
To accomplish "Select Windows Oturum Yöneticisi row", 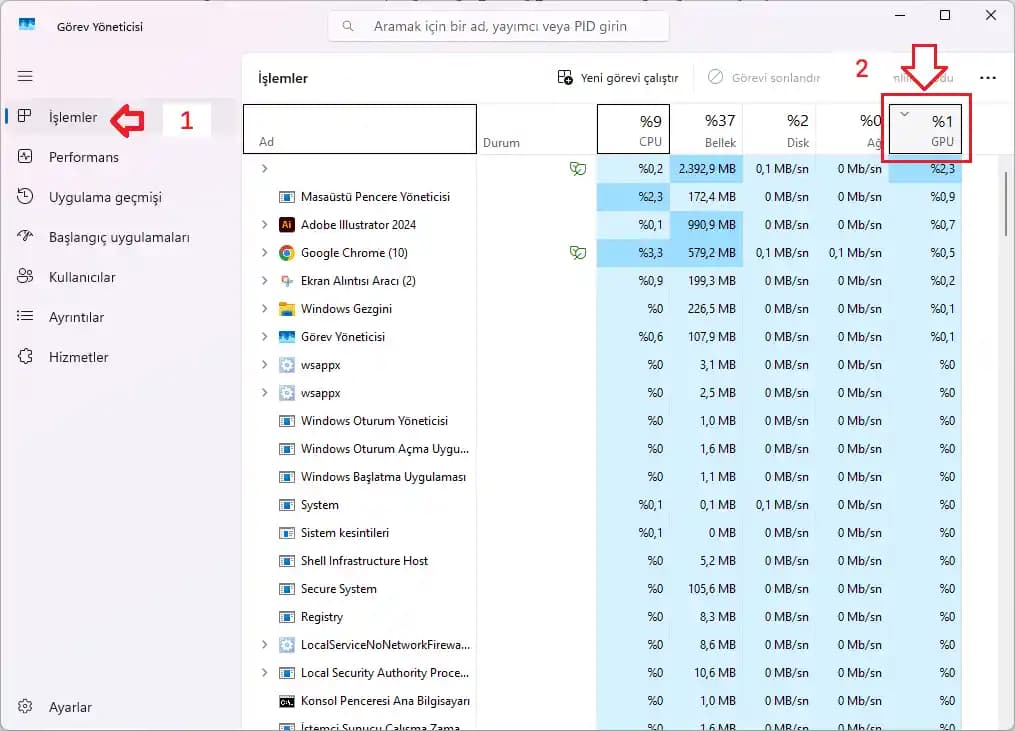I will (602, 421).
